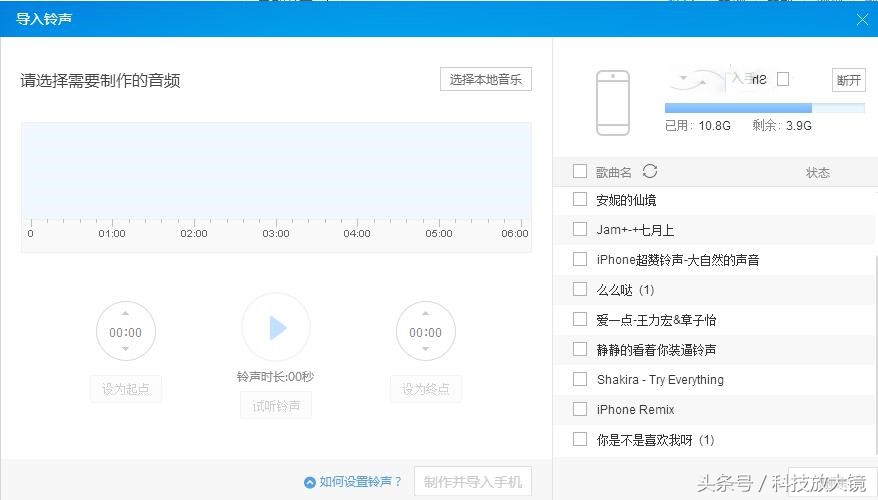Image resolution: width=878 pixels, height=500 pixels.
Task: Click the 剩余: 3.9G storage text
Action: pos(782,125)
